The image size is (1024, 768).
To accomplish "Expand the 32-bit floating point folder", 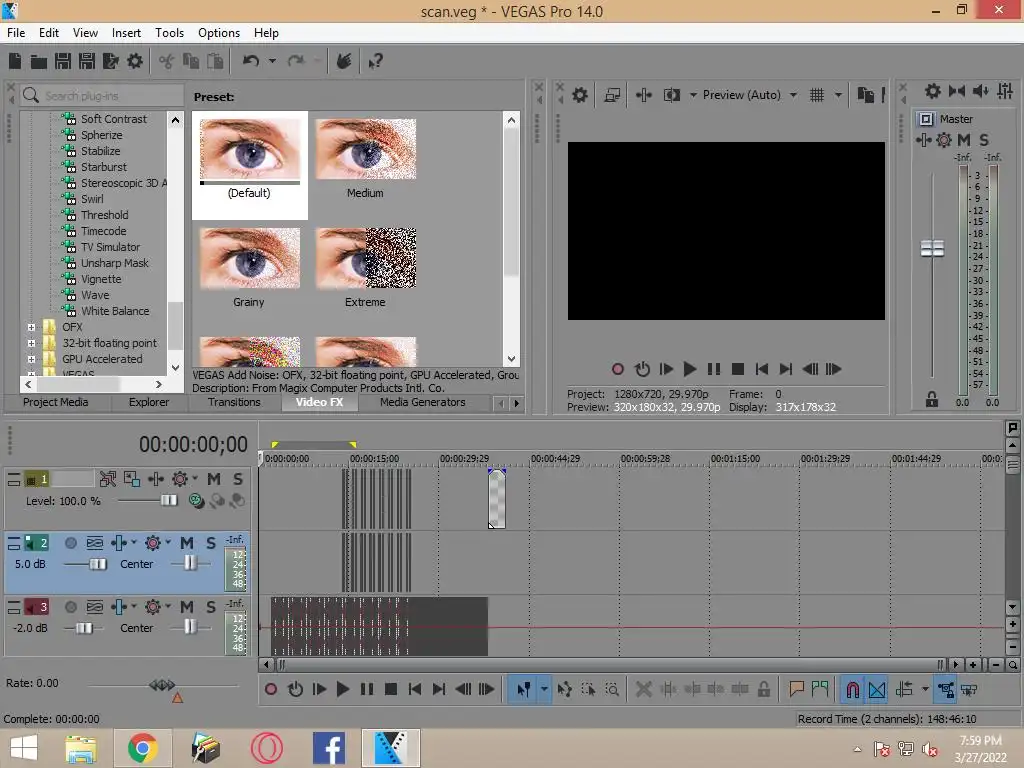I will click(x=31, y=343).
